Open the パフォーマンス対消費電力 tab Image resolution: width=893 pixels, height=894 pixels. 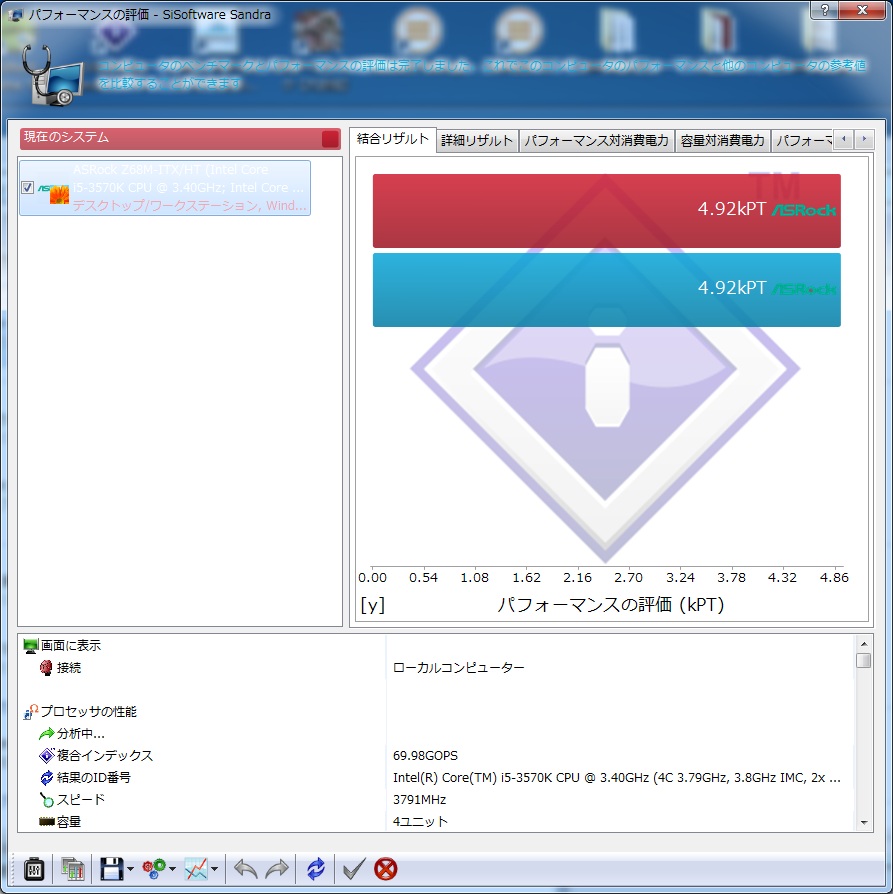pyautogui.click(x=596, y=140)
